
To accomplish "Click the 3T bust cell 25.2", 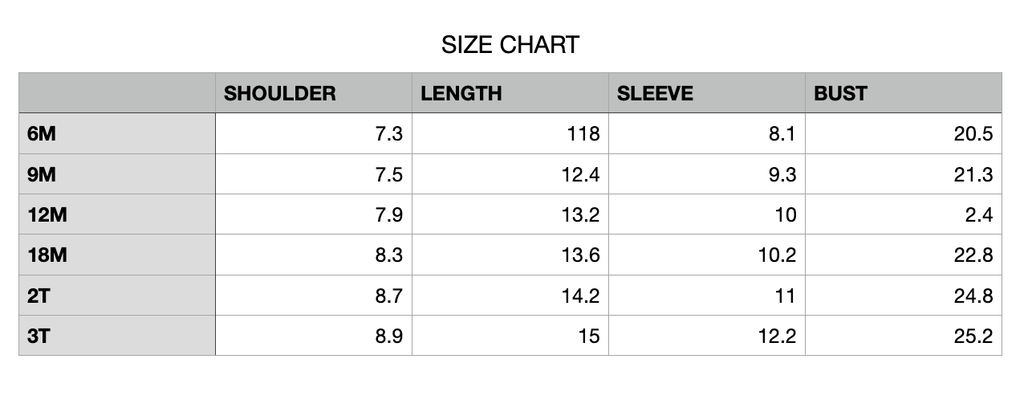I will pos(903,336).
